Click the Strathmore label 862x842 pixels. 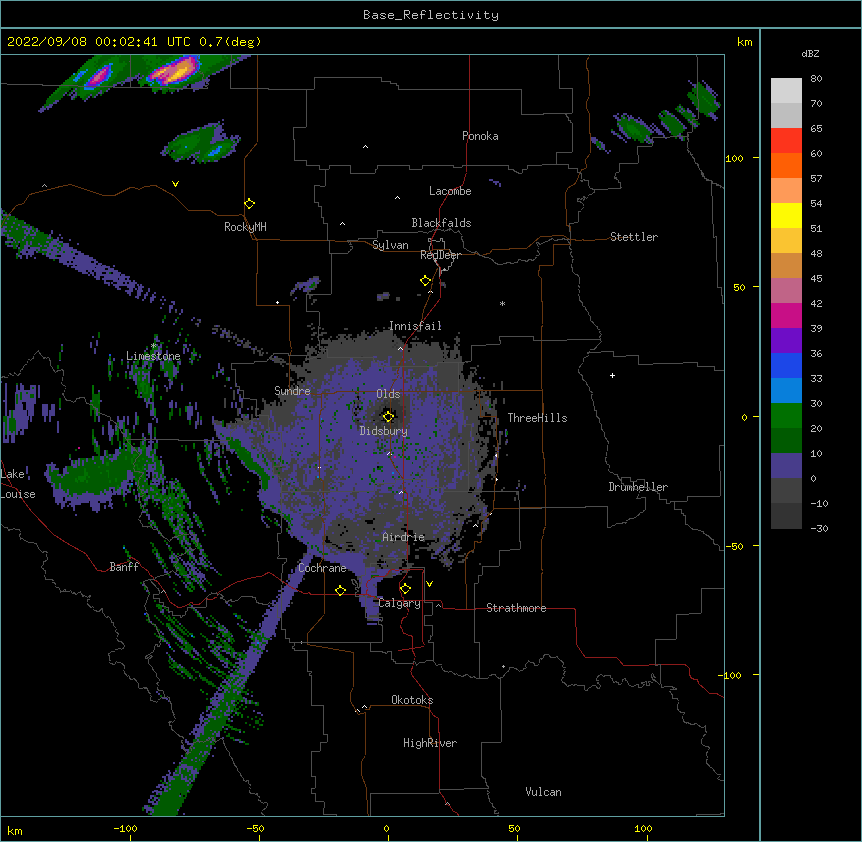(516, 608)
